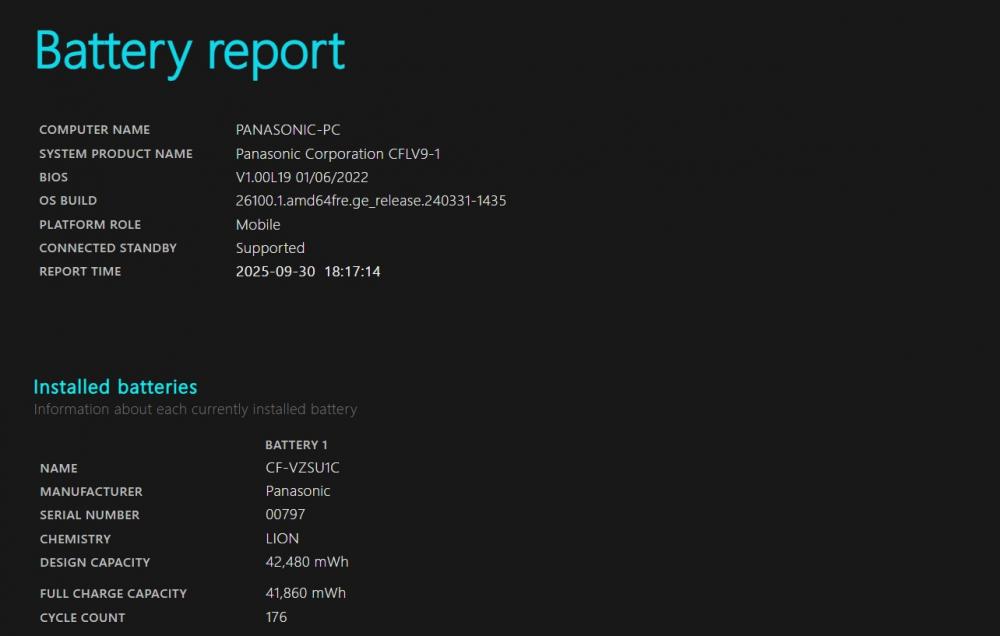Image resolution: width=1000 pixels, height=636 pixels.
Task: Select the CONNECTED STANDBY label
Action: point(108,248)
